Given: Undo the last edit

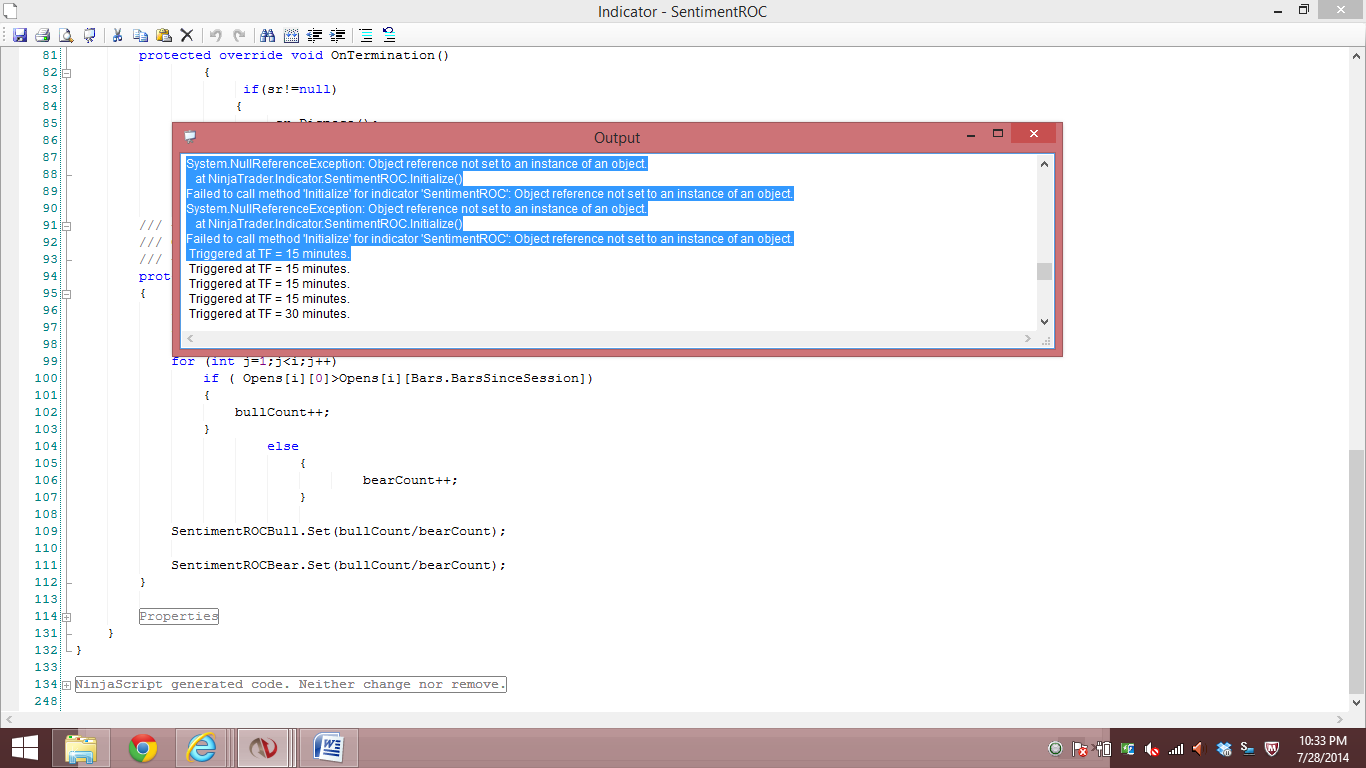Looking at the screenshot, I should click(x=214, y=35).
